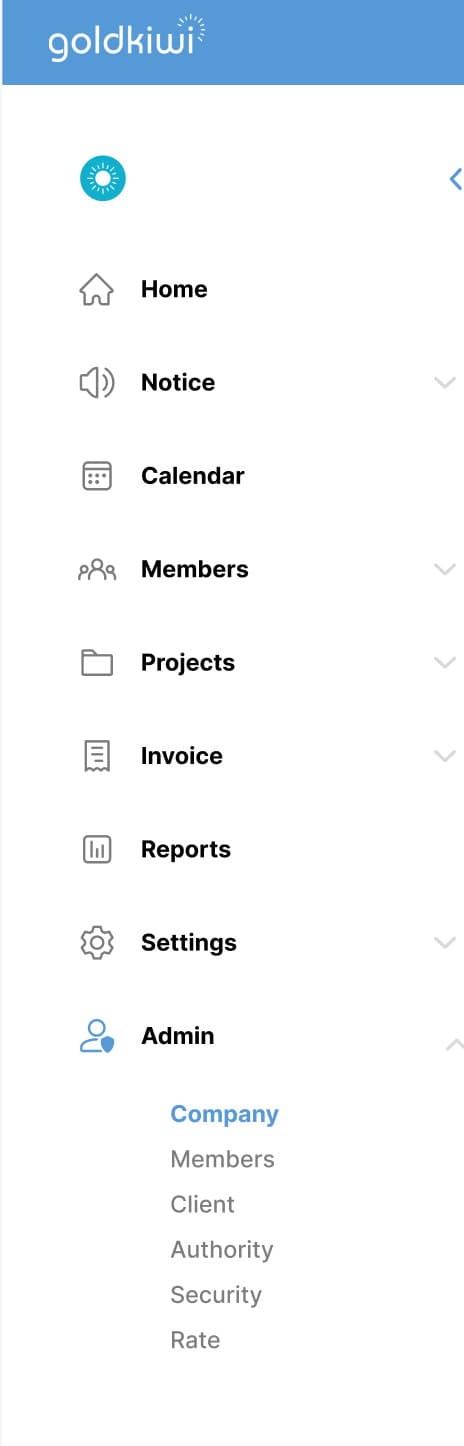Collapse the sidebar with left chevron

[455, 179]
